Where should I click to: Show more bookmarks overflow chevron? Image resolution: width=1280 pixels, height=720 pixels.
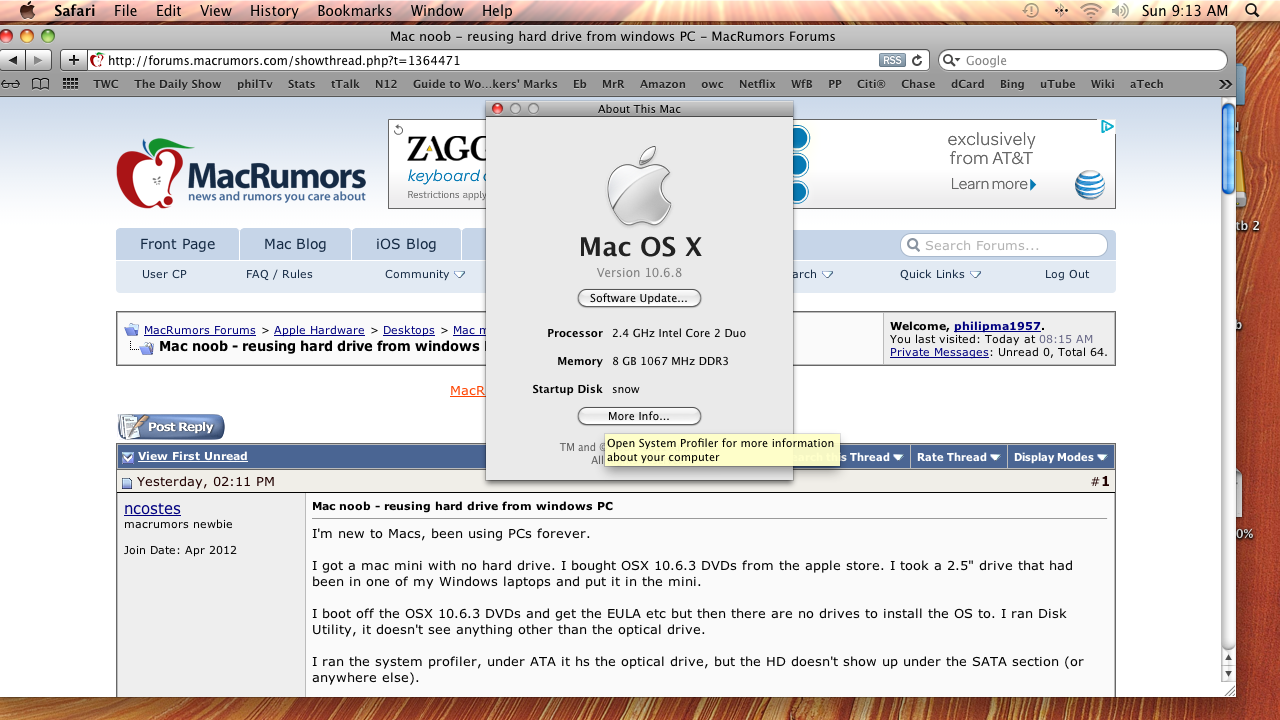pyautogui.click(x=1225, y=84)
